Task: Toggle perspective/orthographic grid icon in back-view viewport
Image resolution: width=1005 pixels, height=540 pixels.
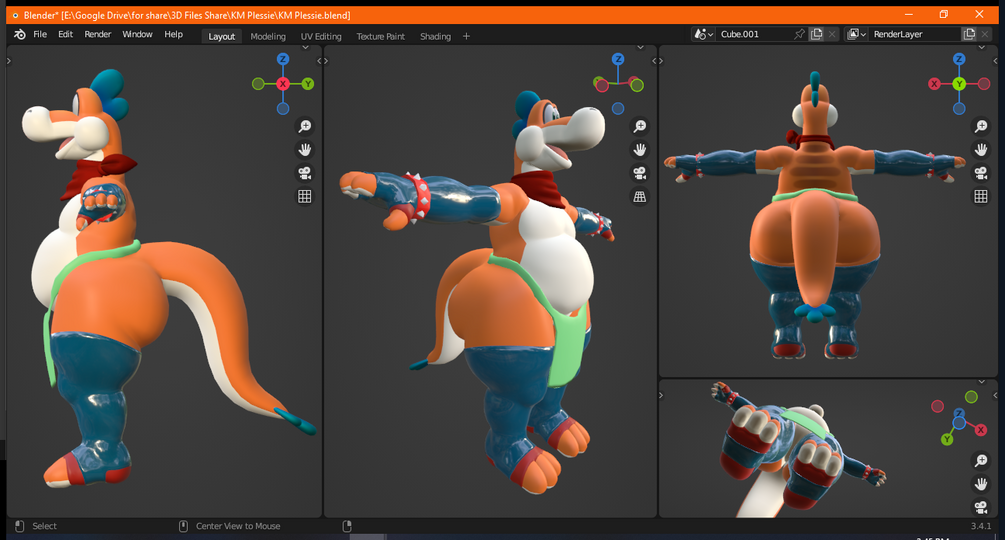Action: click(x=981, y=197)
